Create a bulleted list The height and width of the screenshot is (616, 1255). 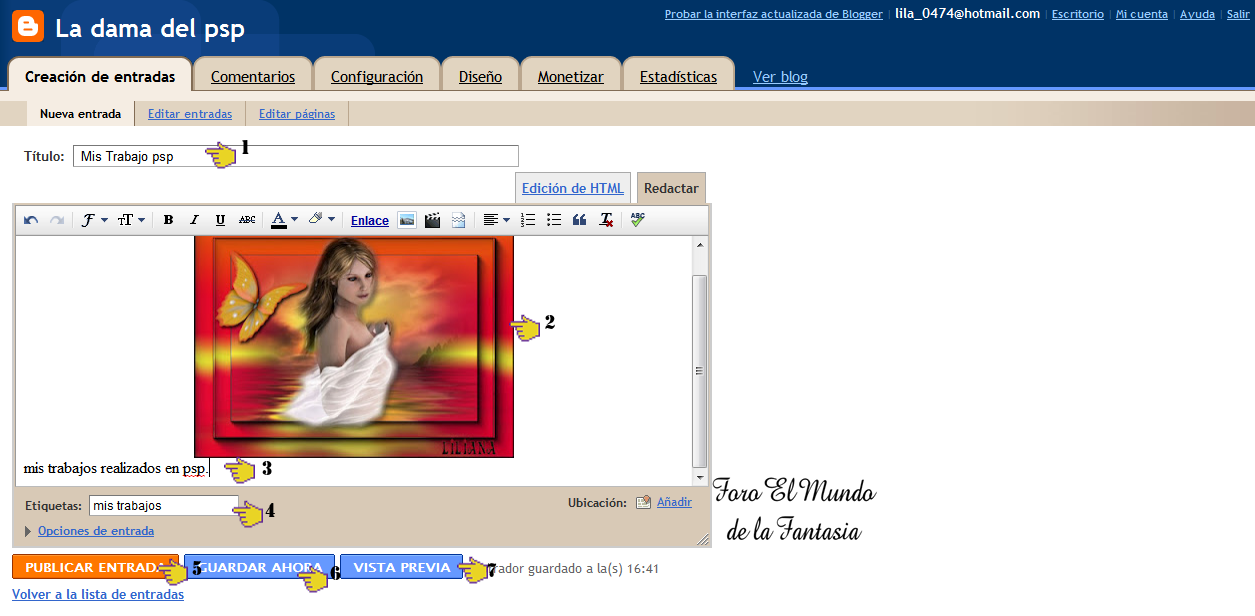tap(554, 220)
